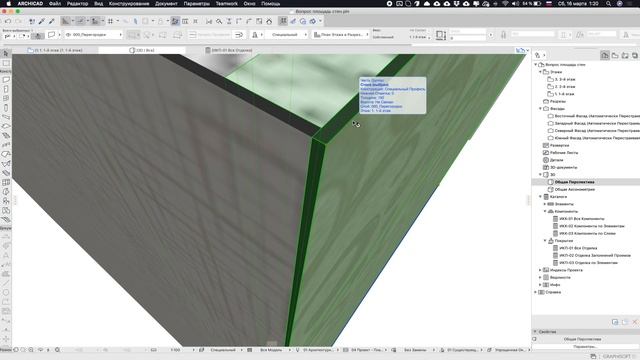
Task: Toggle the grid snap icon
Action: tap(110, 21)
